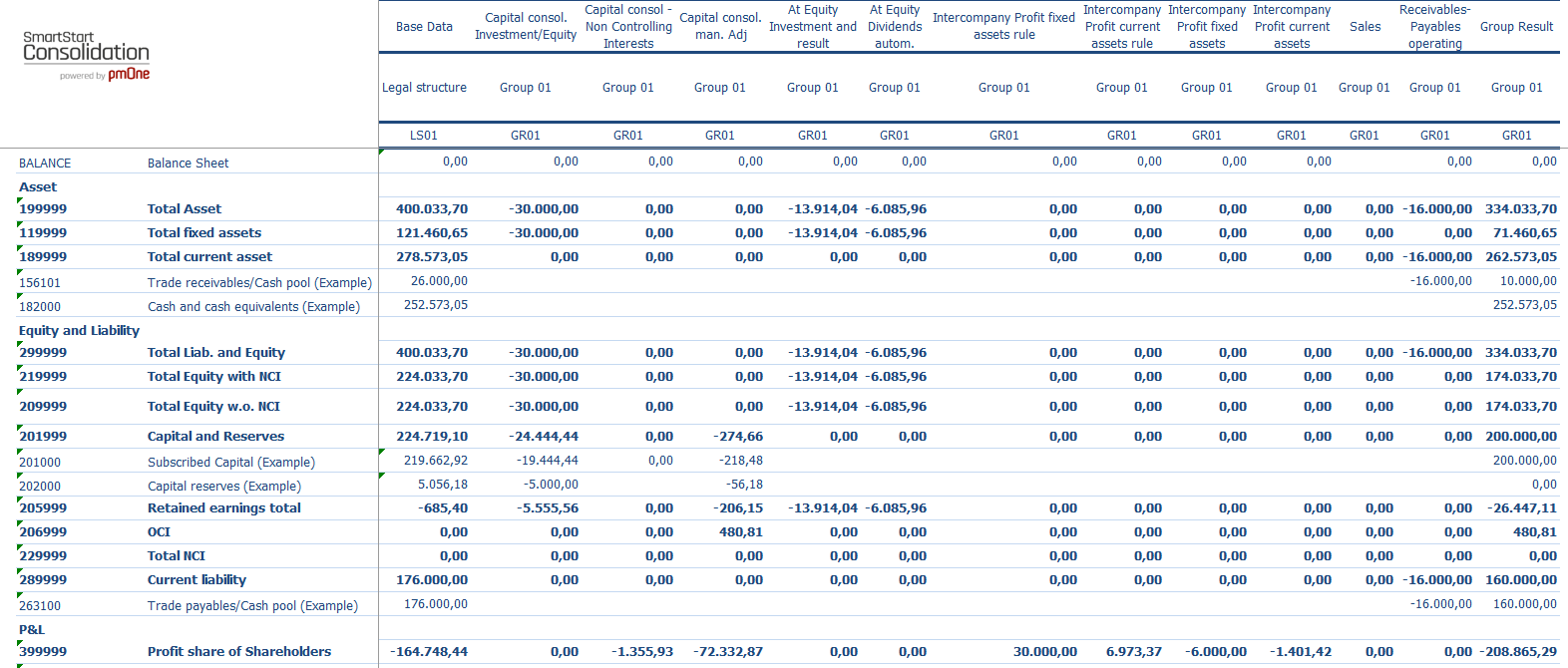Click the Sales column header

pyautogui.click(x=1365, y=27)
